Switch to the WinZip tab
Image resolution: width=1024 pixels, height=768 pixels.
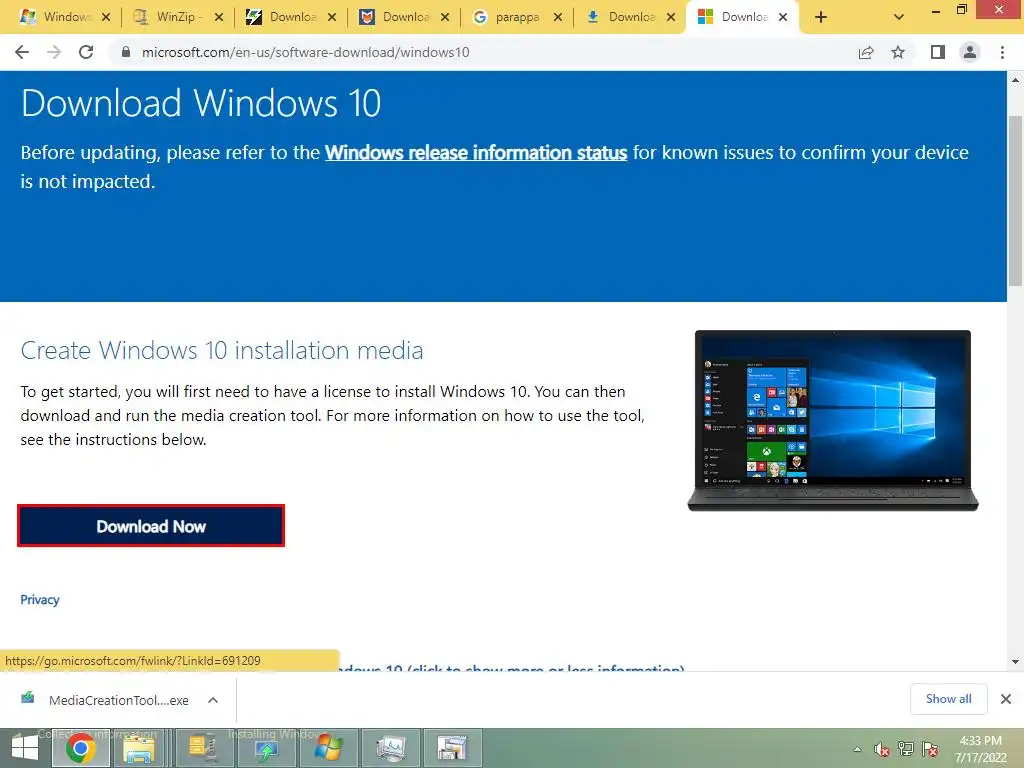(x=168, y=17)
